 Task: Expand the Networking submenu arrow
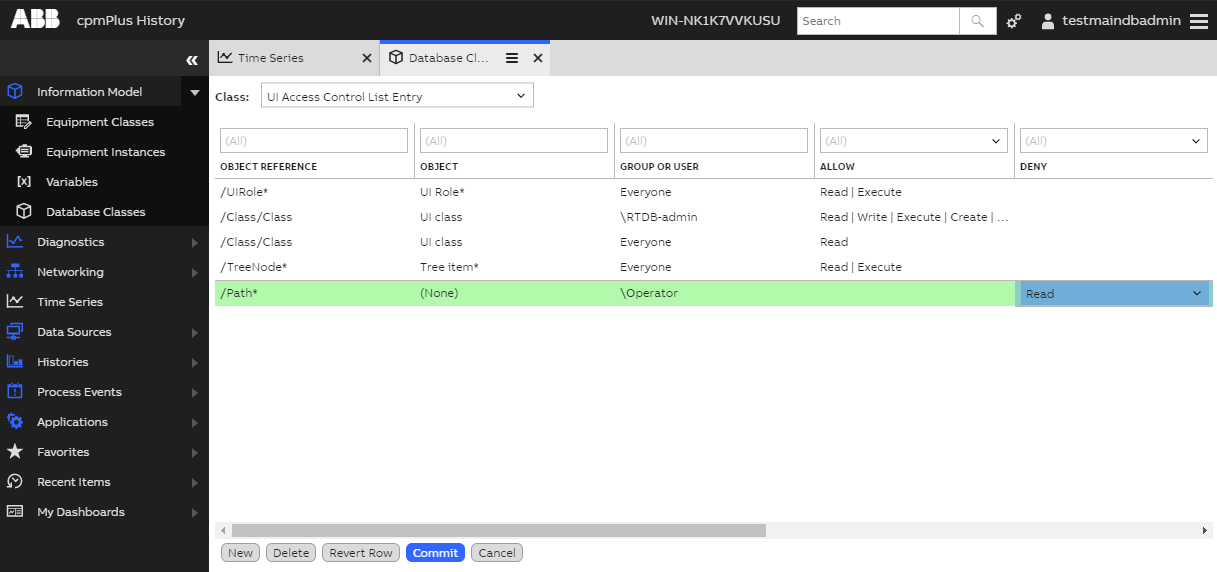tap(195, 272)
